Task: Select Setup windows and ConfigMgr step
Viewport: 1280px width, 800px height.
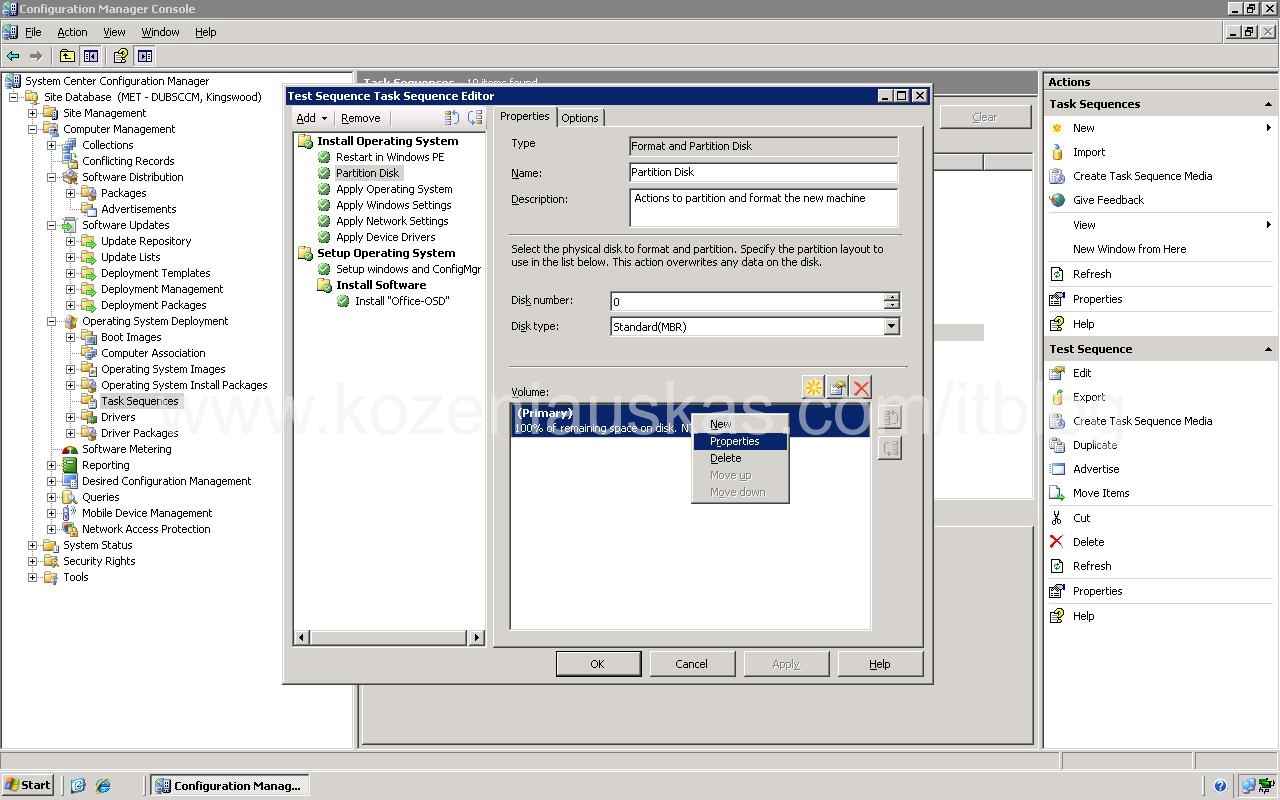Action: [408, 269]
